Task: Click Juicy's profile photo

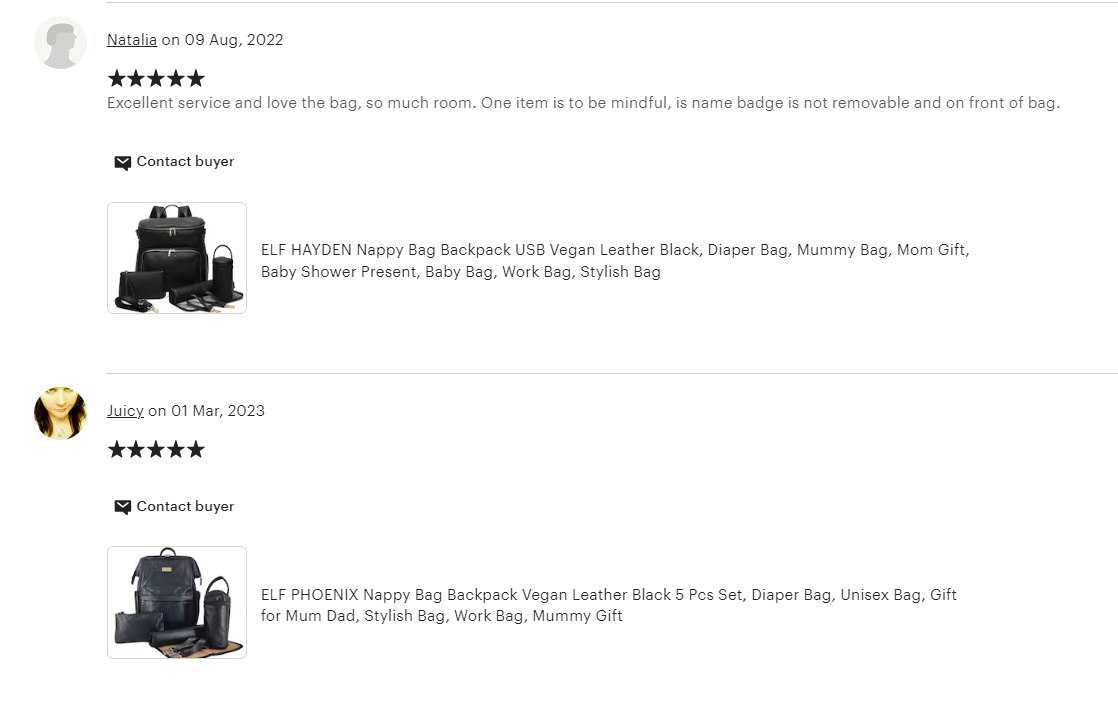Action: tap(60, 413)
